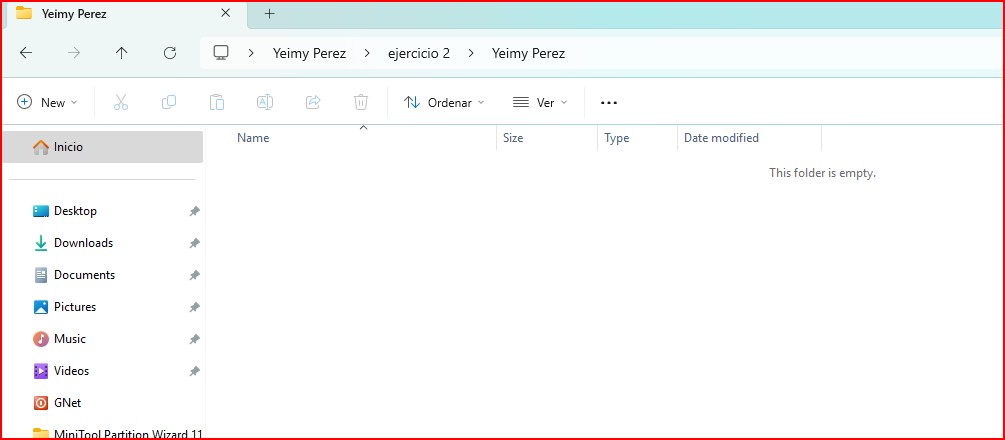The width and height of the screenshot is (1005, 440).
Task: Sort files by Date modified column
Action: pos(720,138)
